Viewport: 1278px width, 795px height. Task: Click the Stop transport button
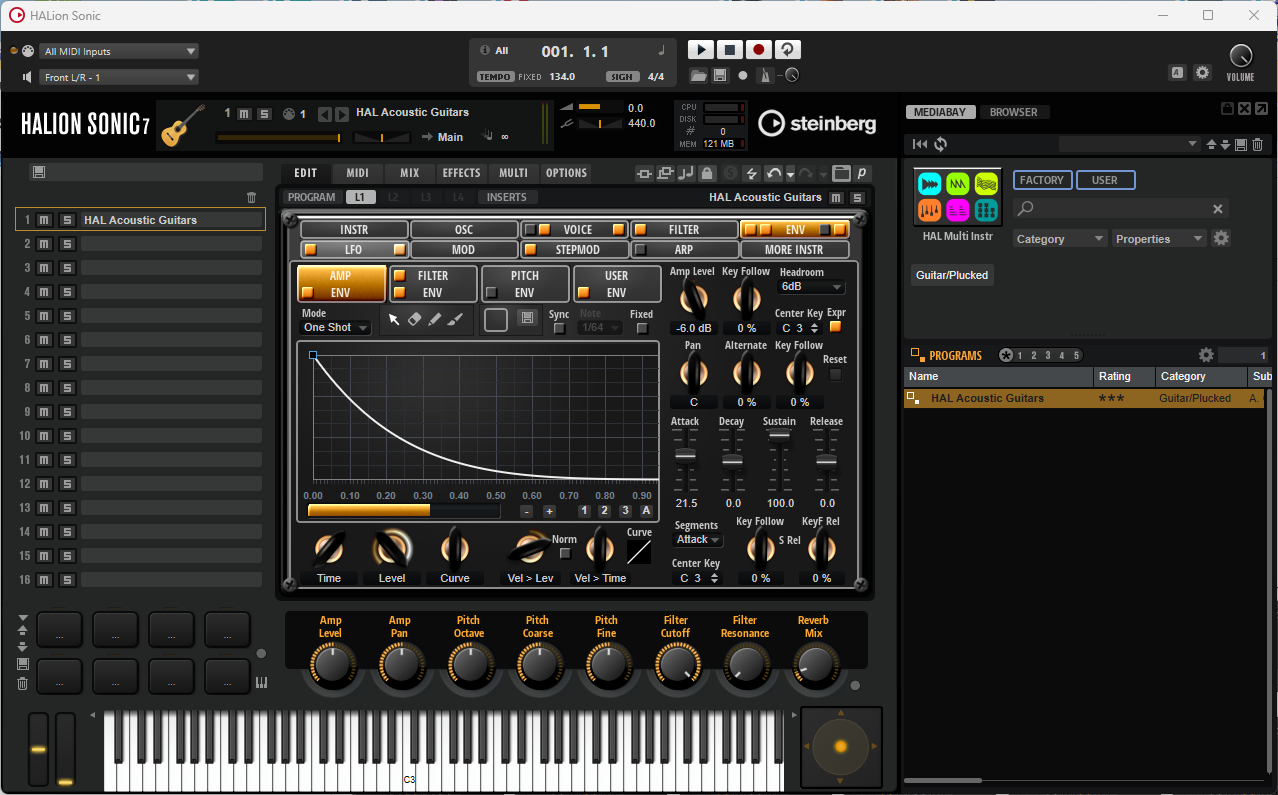point(730,50)
